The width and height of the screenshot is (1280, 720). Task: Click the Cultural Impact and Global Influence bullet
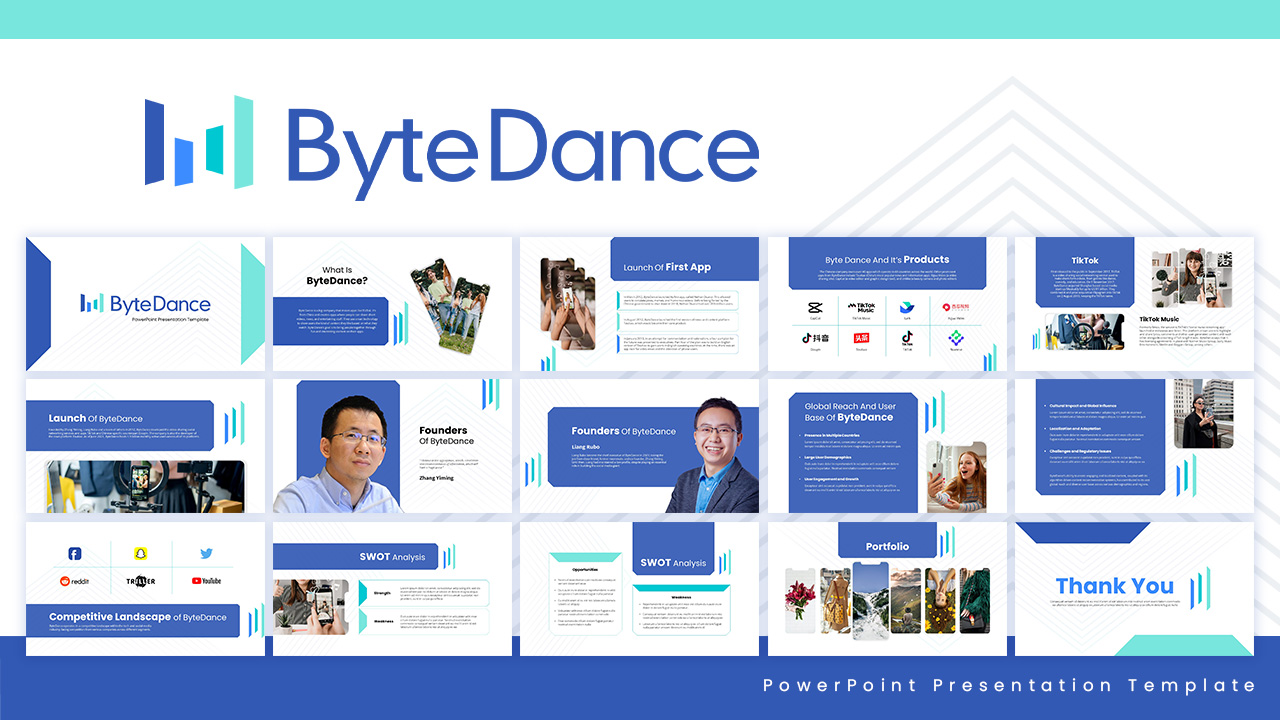pos(1081,406)
